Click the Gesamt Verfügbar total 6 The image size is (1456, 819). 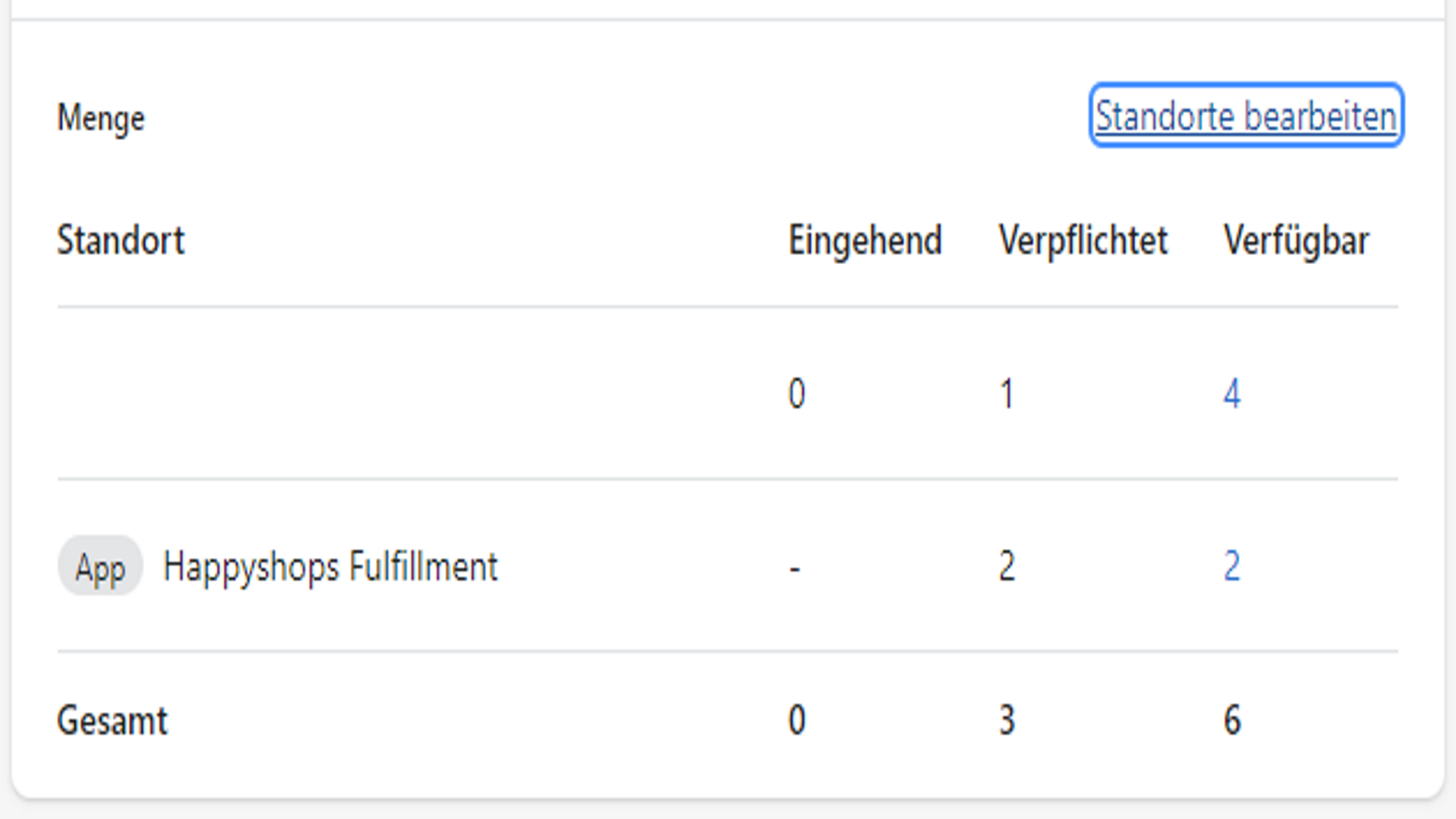(1231, 721)
